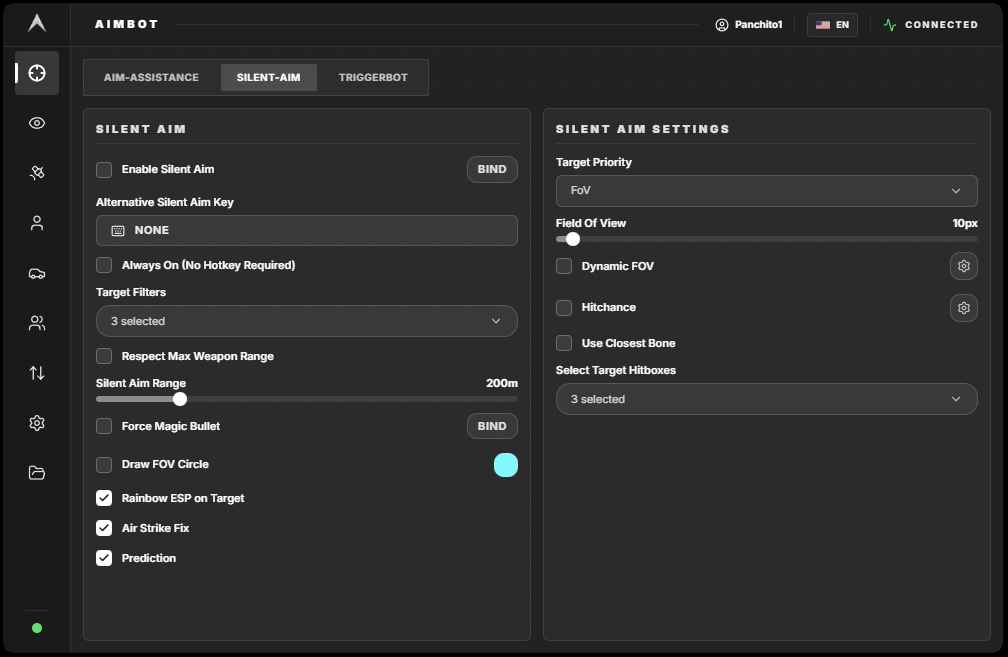Click the Alternative Silent Aim Key field
1008x657 pixels.
point(307,231)
